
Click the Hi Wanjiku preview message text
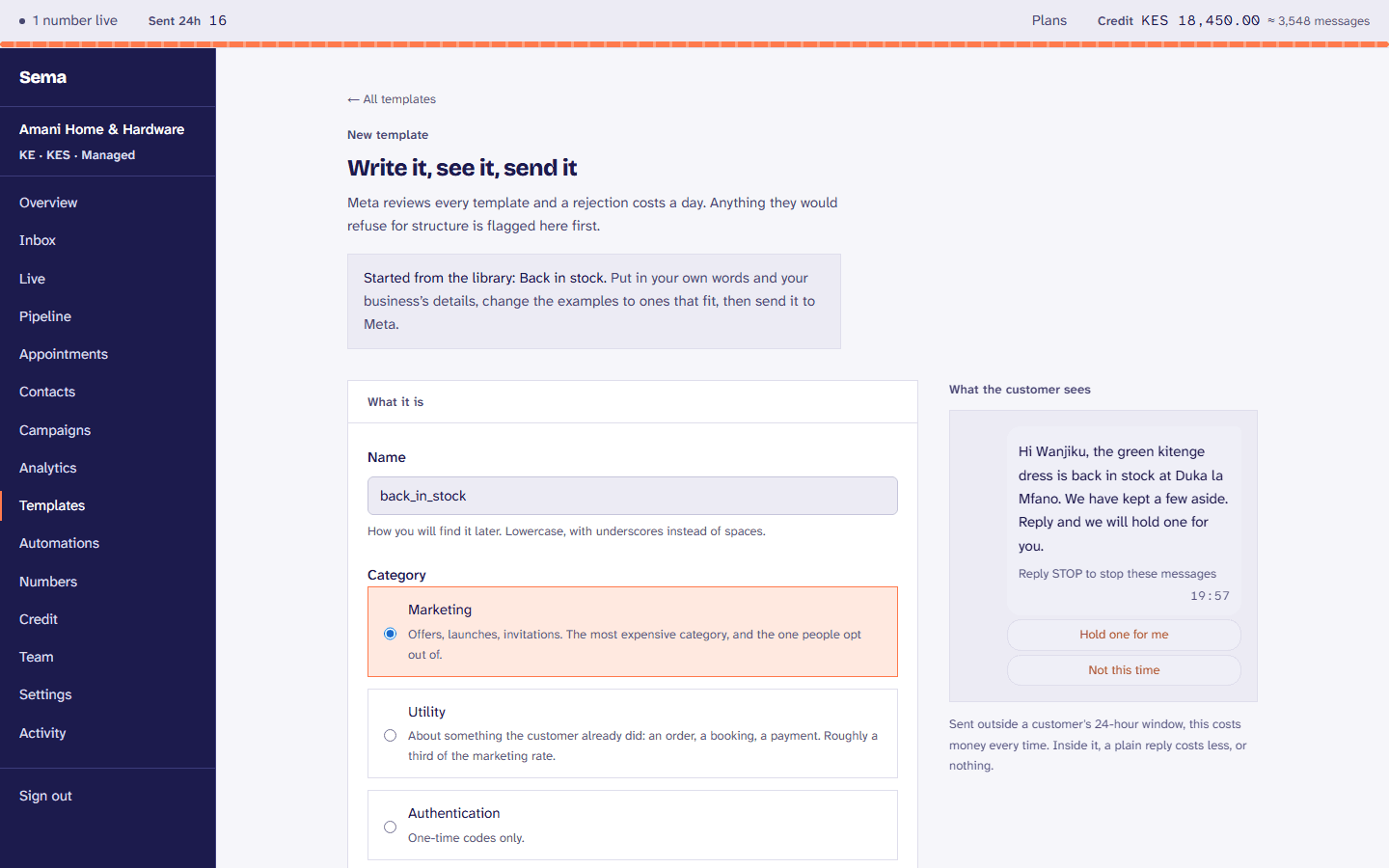click(x=1124, y=499)
